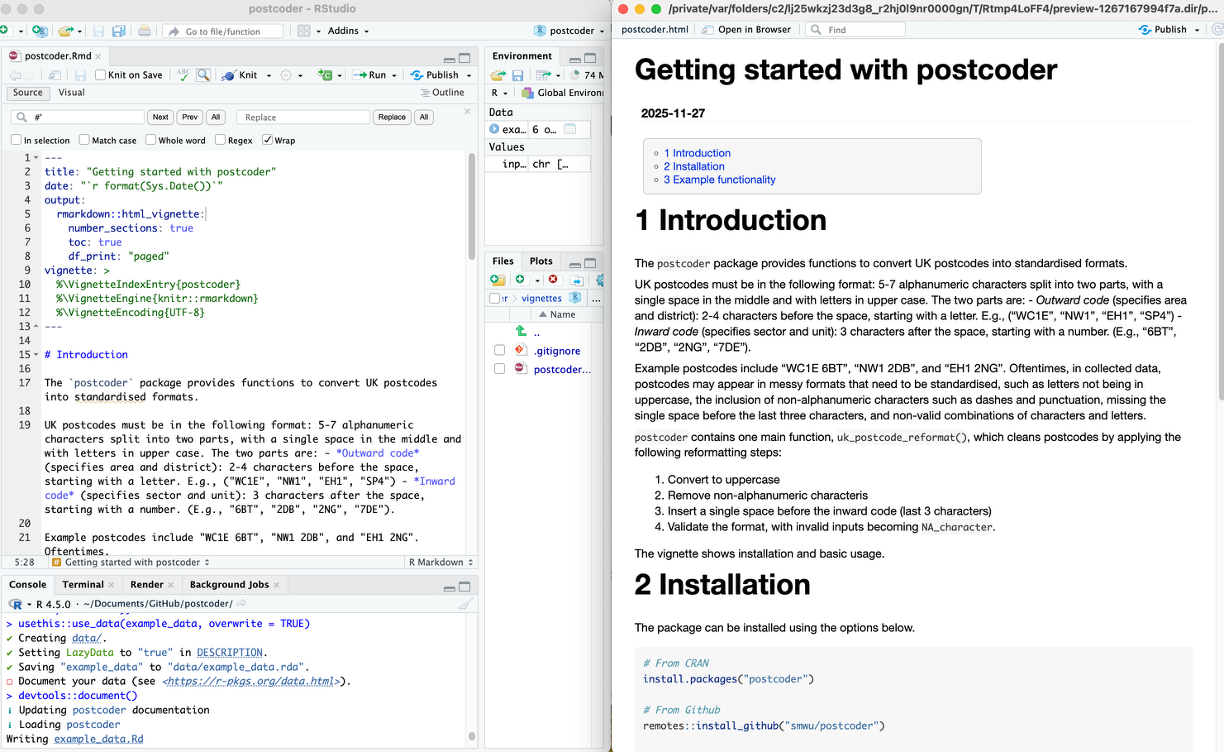Image resolution: width=1224 pixels, height=752 pixels.
Task: Open Global Environment dropdown
Action: [x=563, y=93]
